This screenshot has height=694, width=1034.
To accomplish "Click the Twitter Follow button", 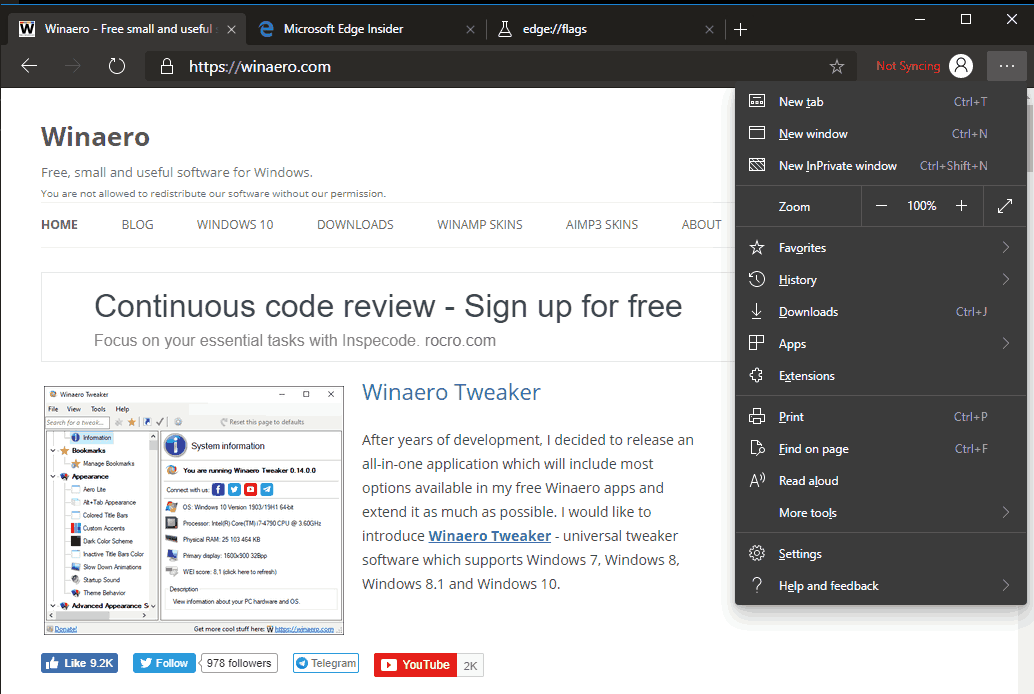I will pyautogui.click(x=164, y=663).
